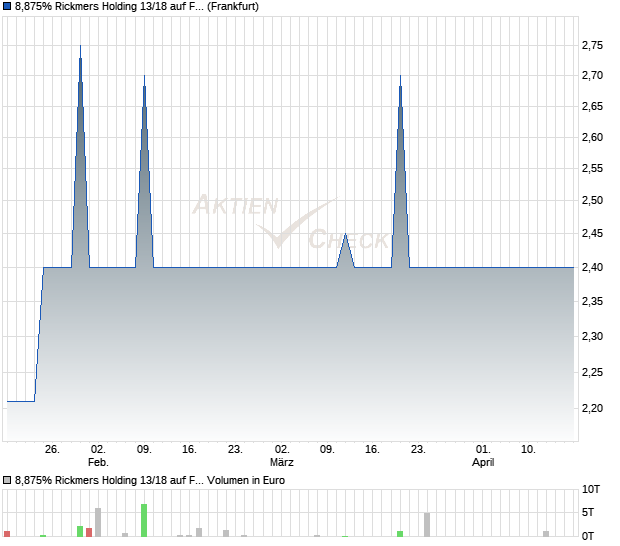Click the chart title '8,875% Rickmers Holding 13/18 auf F... (Frankfurt)'

[137, 7]
